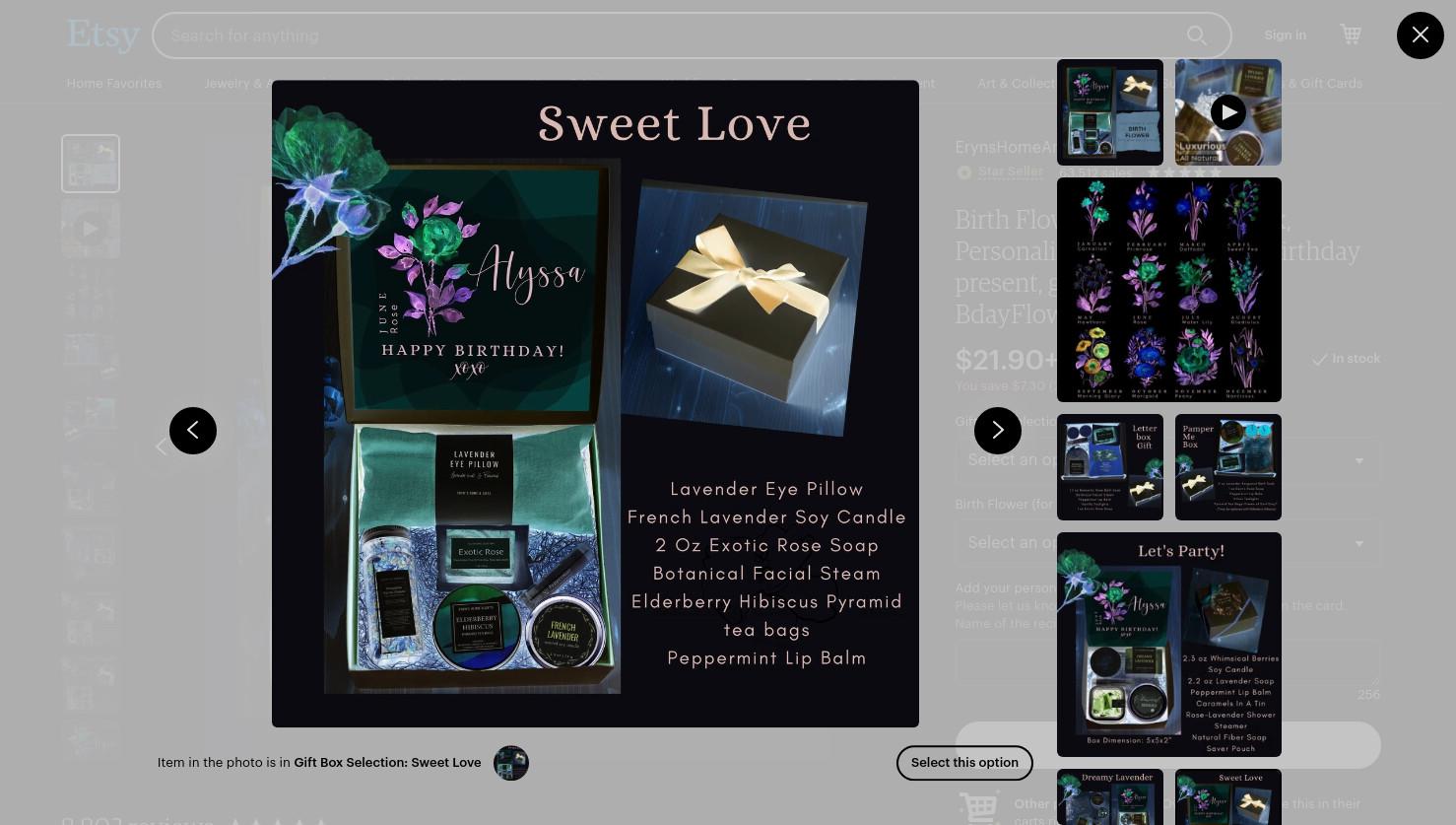
Task: Close the image lightbox overlay
Action: [x=1420, y=35]
